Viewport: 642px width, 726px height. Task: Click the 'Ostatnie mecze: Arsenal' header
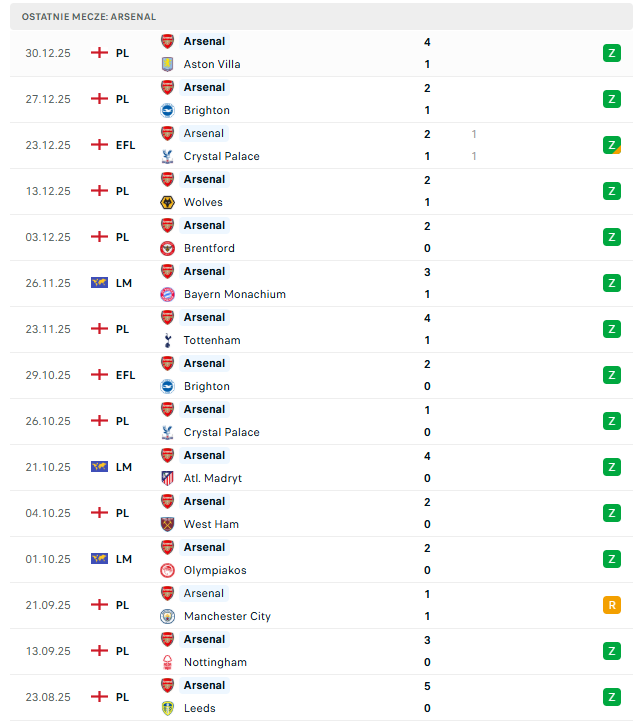89,17
